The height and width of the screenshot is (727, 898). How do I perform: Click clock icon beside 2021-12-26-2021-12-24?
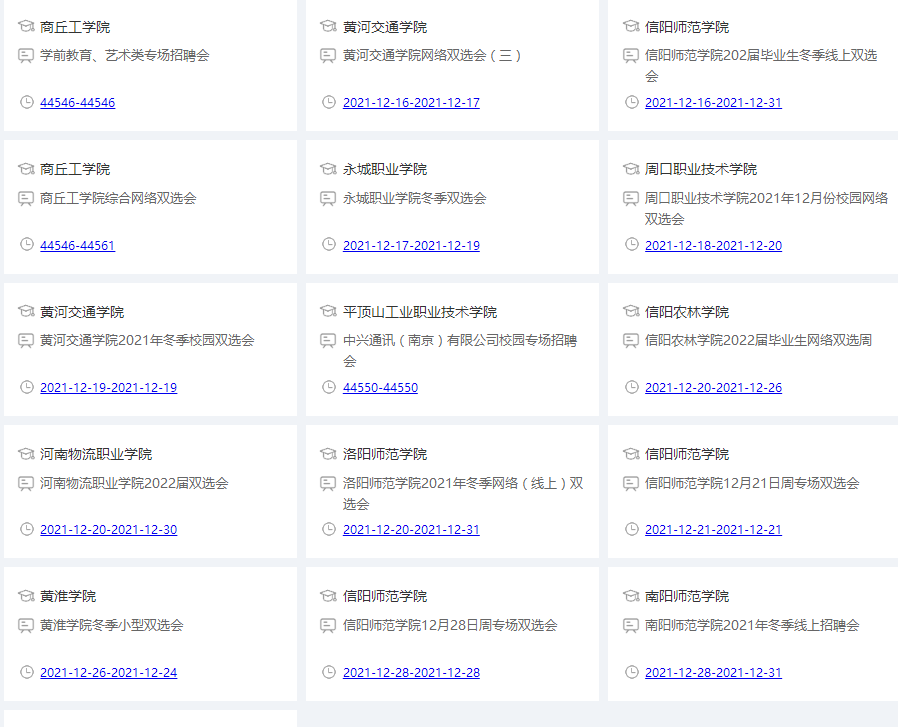(26, 672)
